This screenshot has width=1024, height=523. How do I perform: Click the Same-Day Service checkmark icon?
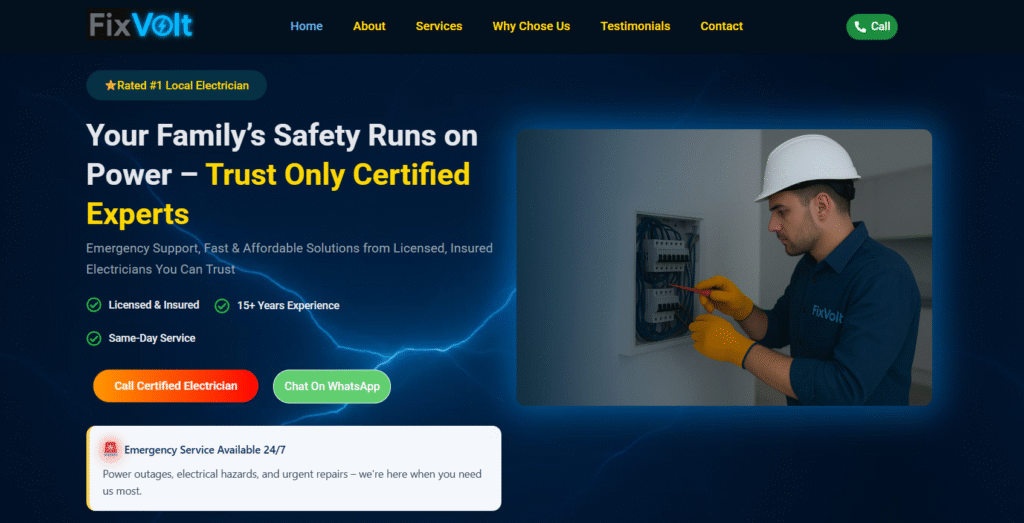click(x=94, y=338)
